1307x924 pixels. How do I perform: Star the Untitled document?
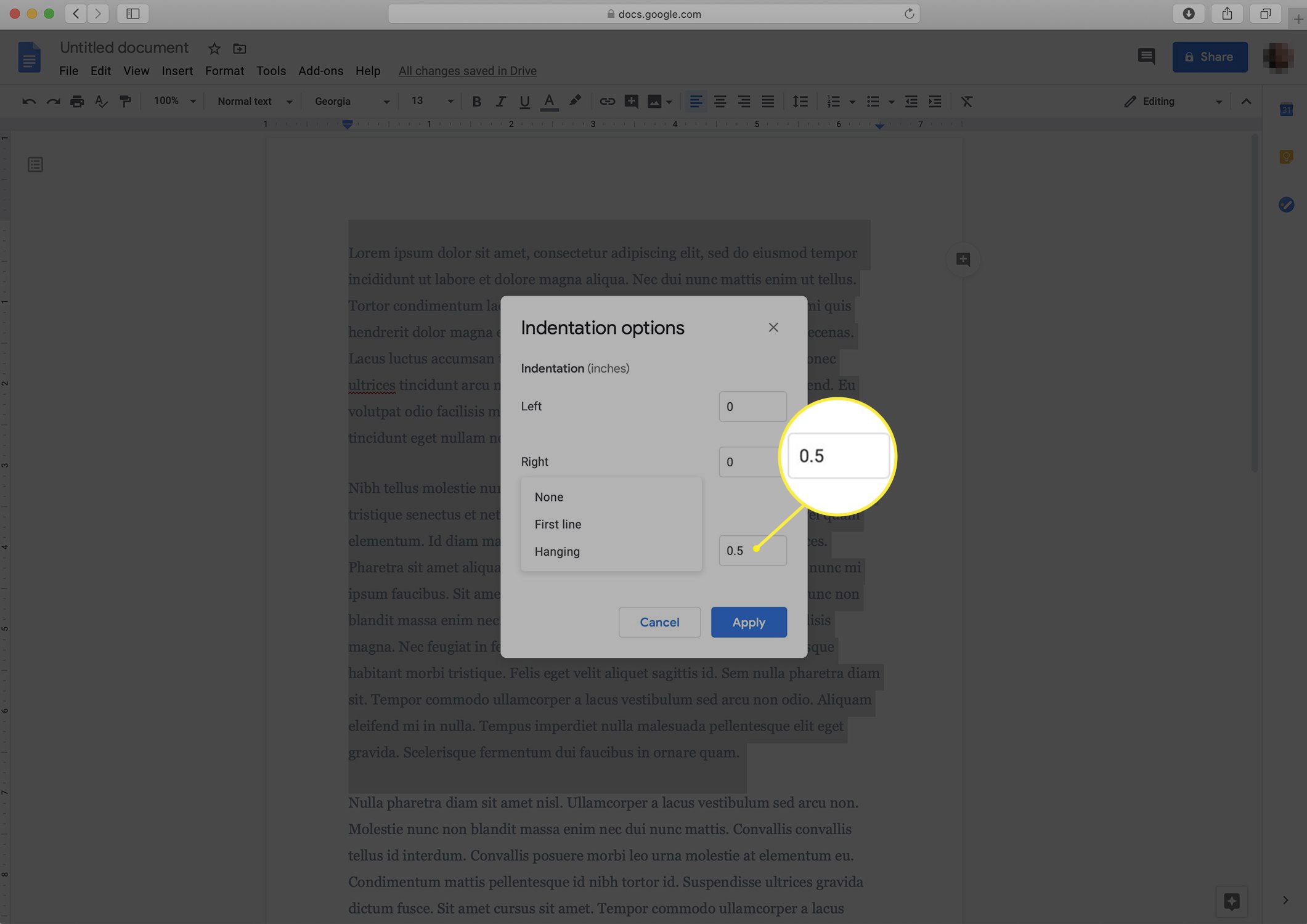click(214, 49)
